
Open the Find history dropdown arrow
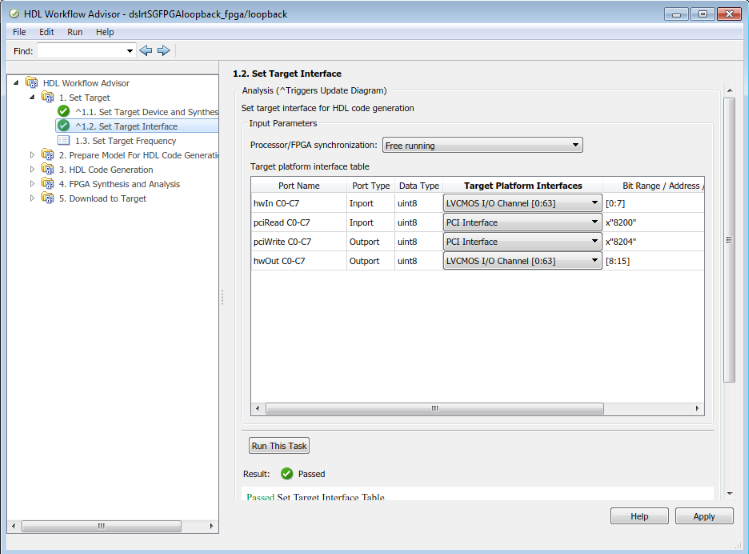pos(129,51)
